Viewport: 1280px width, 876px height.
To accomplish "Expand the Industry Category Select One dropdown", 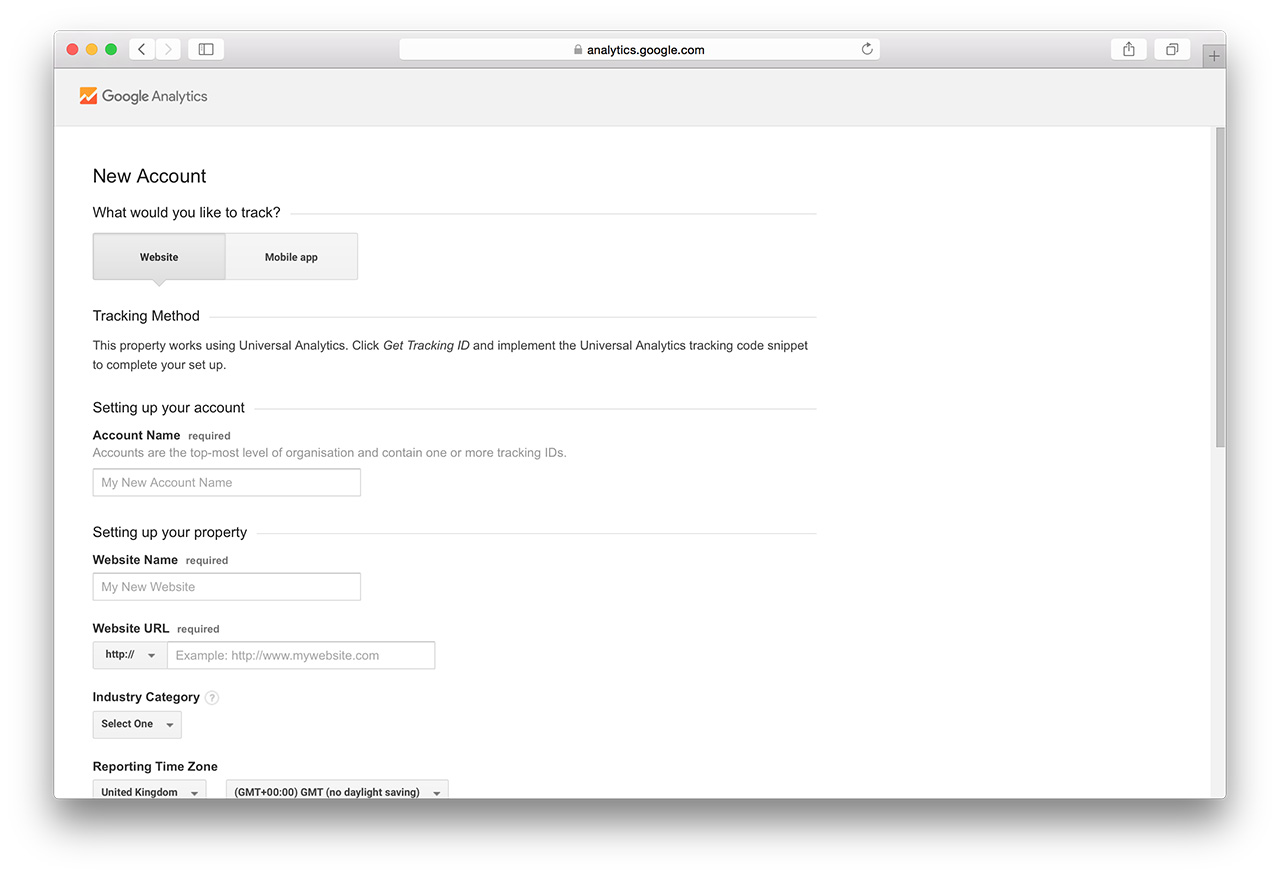I will [x=137, y=724].
